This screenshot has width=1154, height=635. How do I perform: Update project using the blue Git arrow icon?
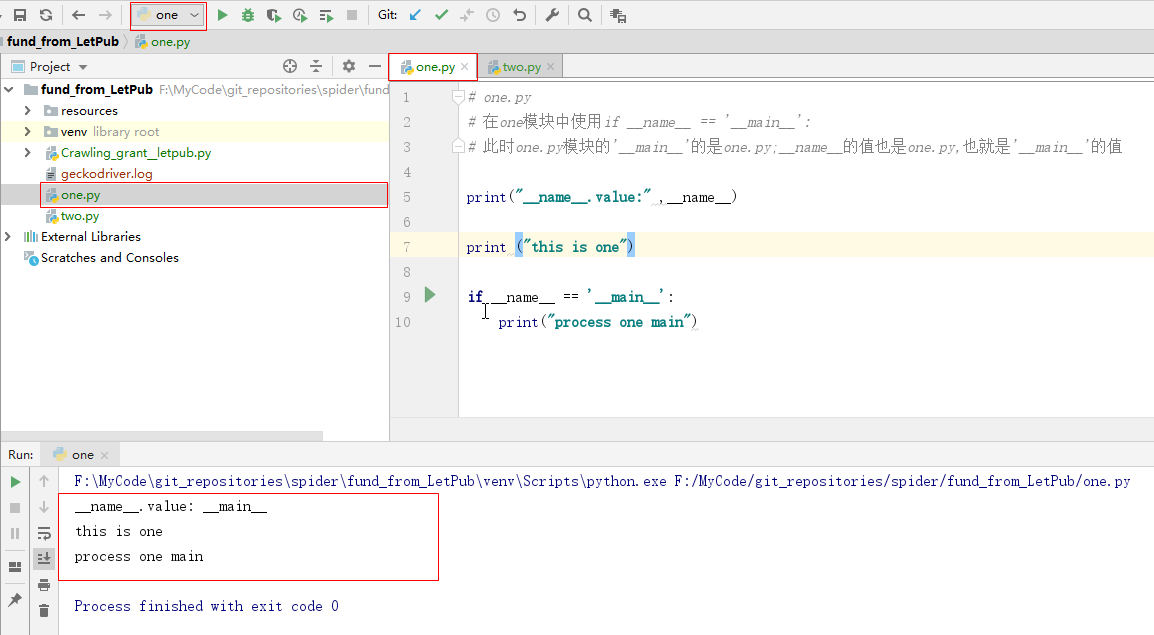tap(415, 14)
